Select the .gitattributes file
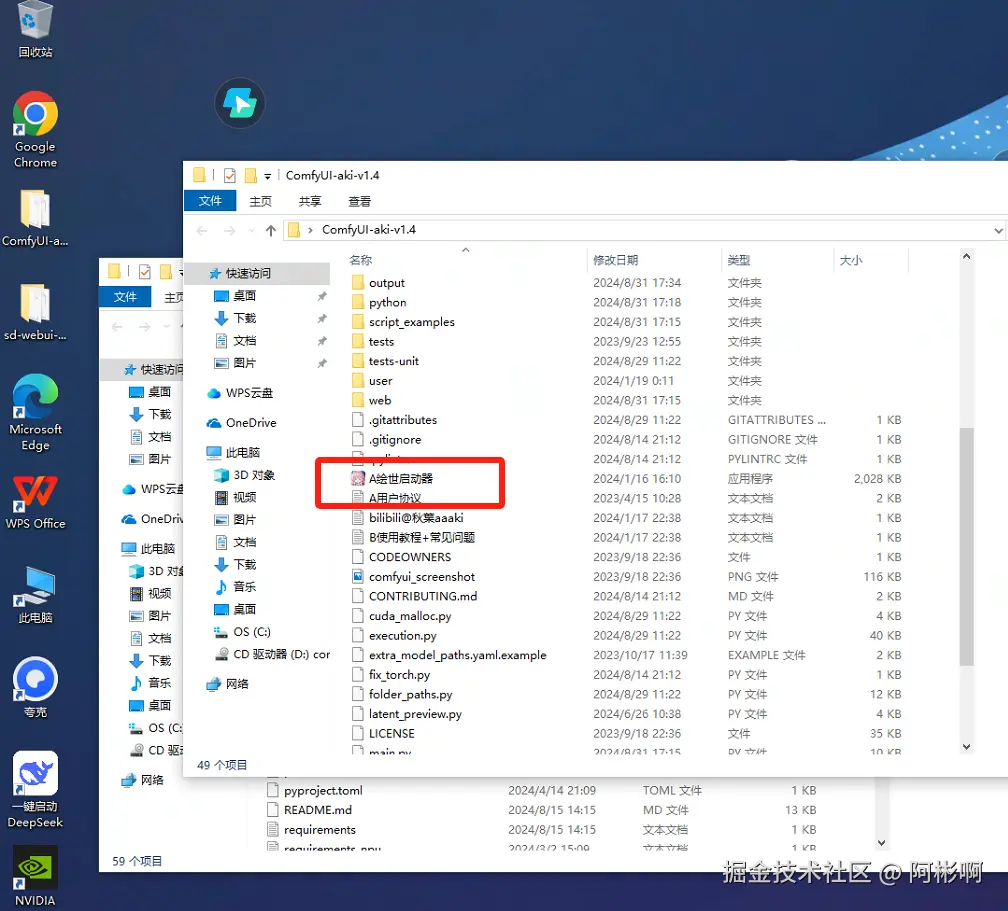The height and width of the screenshot is (911, 1008). pos(402,420)
